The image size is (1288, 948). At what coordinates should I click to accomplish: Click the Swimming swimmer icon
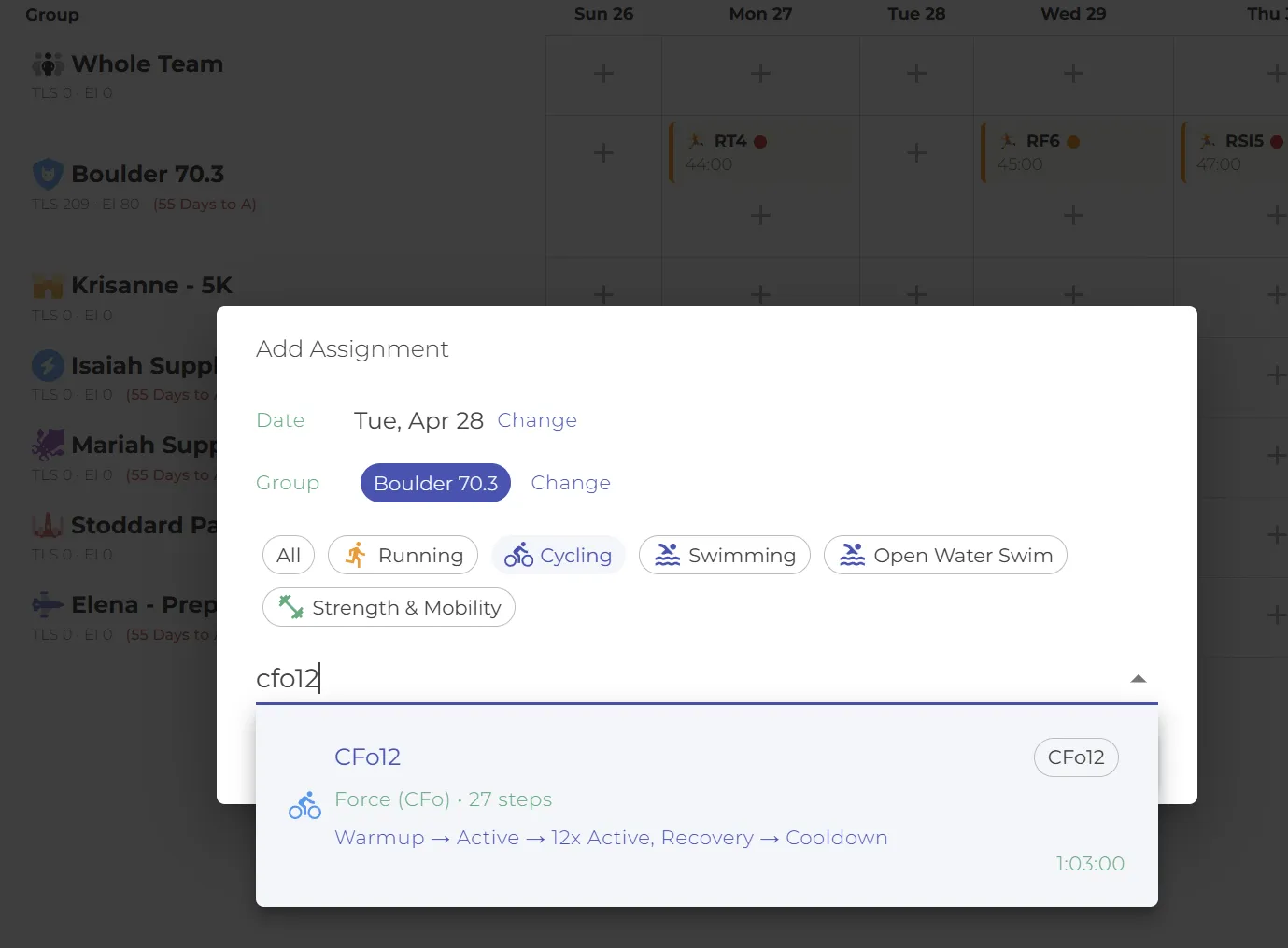click(665, 554)
